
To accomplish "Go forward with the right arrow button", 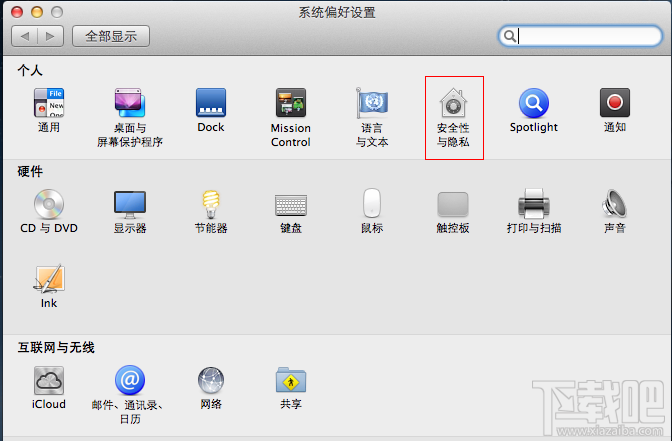I will [x=51, y=36].
